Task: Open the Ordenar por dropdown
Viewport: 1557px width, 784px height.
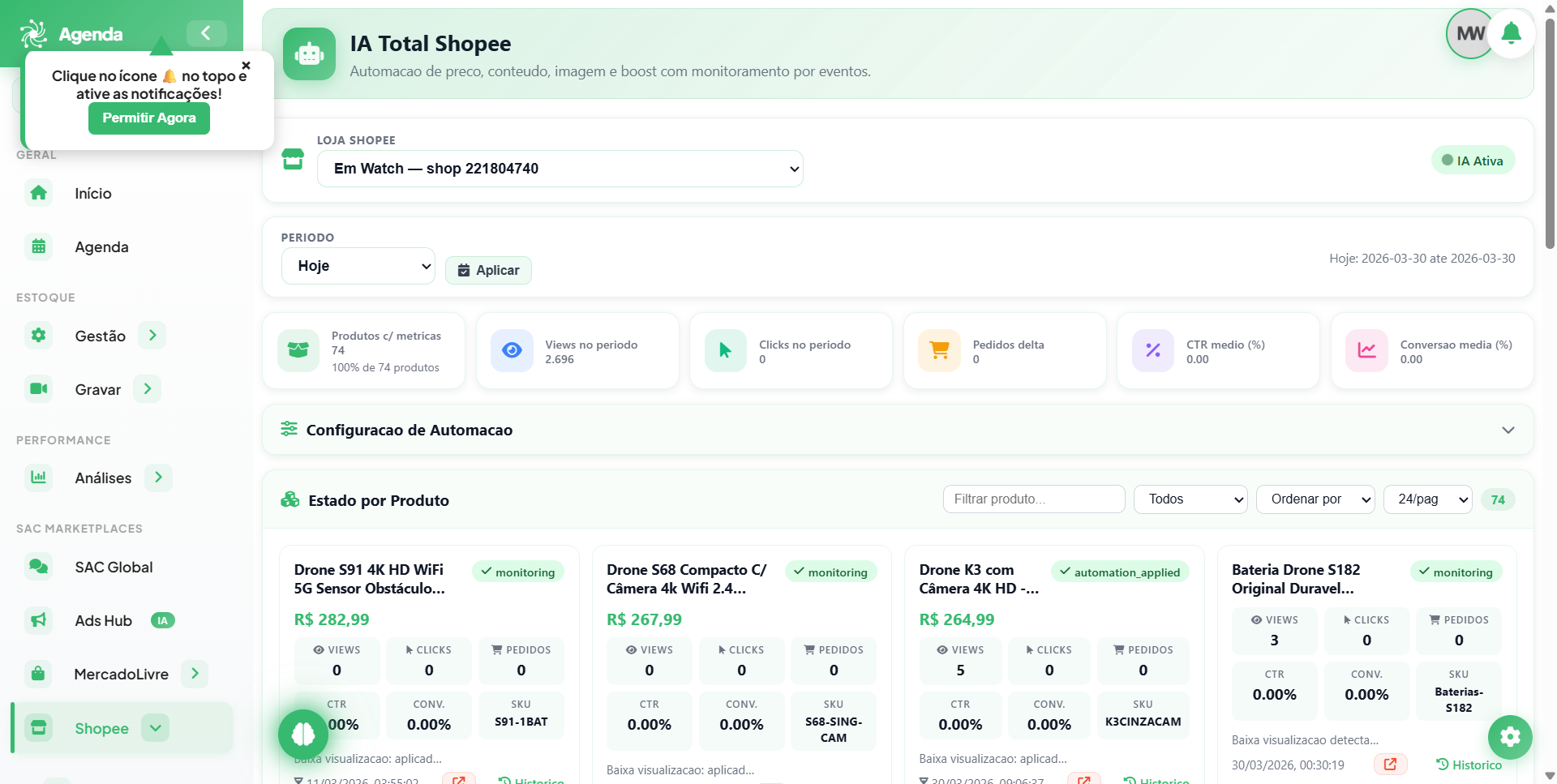Action: 1315,499
